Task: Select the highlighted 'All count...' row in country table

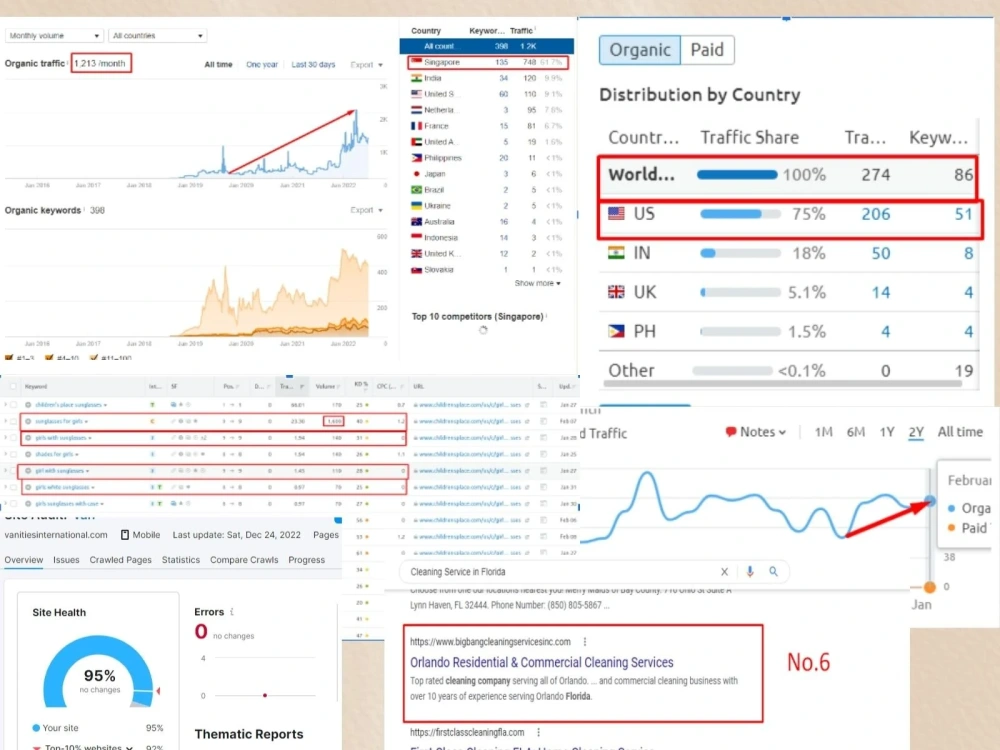Action: (487, 46)
